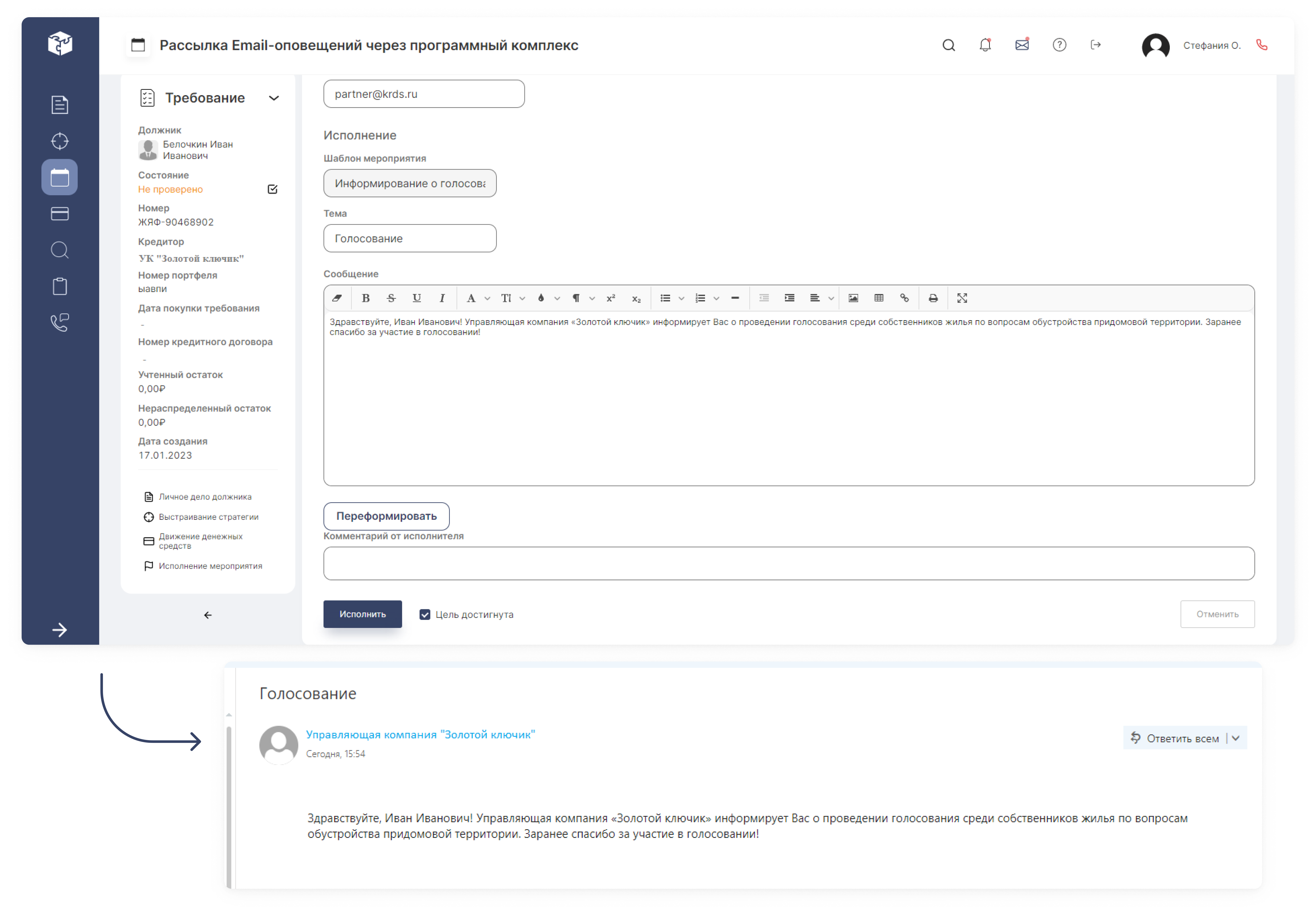This screenshot has width=1316, height=915.
Task: Print the message using printer icon
Action: [x=933, y=298]
